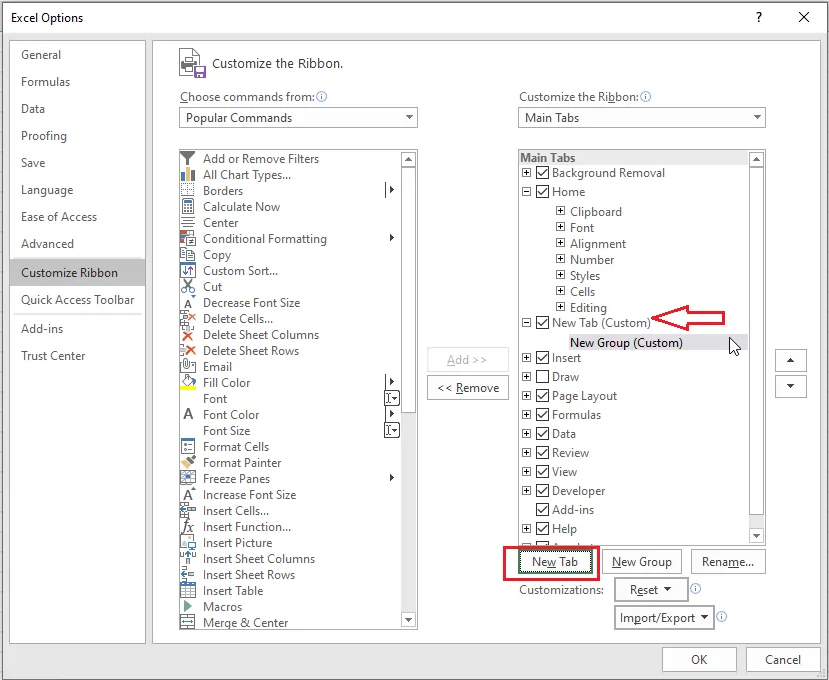The height and width of the screenshot is (680, 829).
Task: Select the New Group (Custom) tree item
Action: tap(658, 342)
